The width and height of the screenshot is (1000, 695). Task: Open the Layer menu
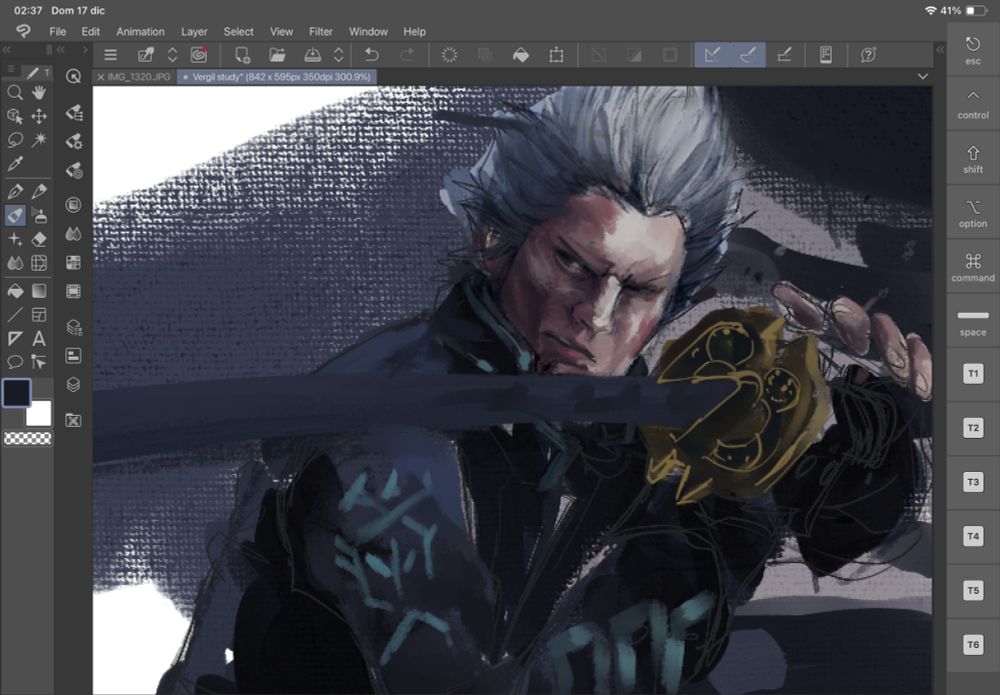coord(194,31)
